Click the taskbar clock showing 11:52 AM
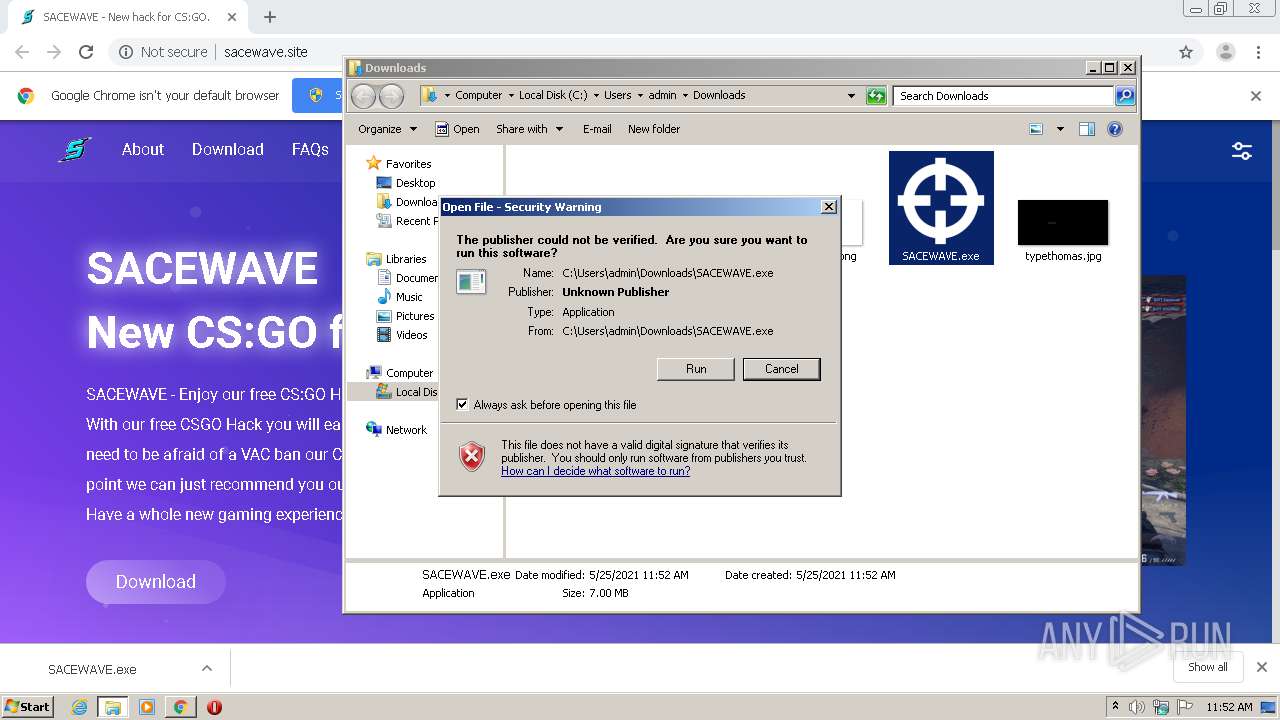This screenshot has height=720, width=1280. [x=1229, y=707]
